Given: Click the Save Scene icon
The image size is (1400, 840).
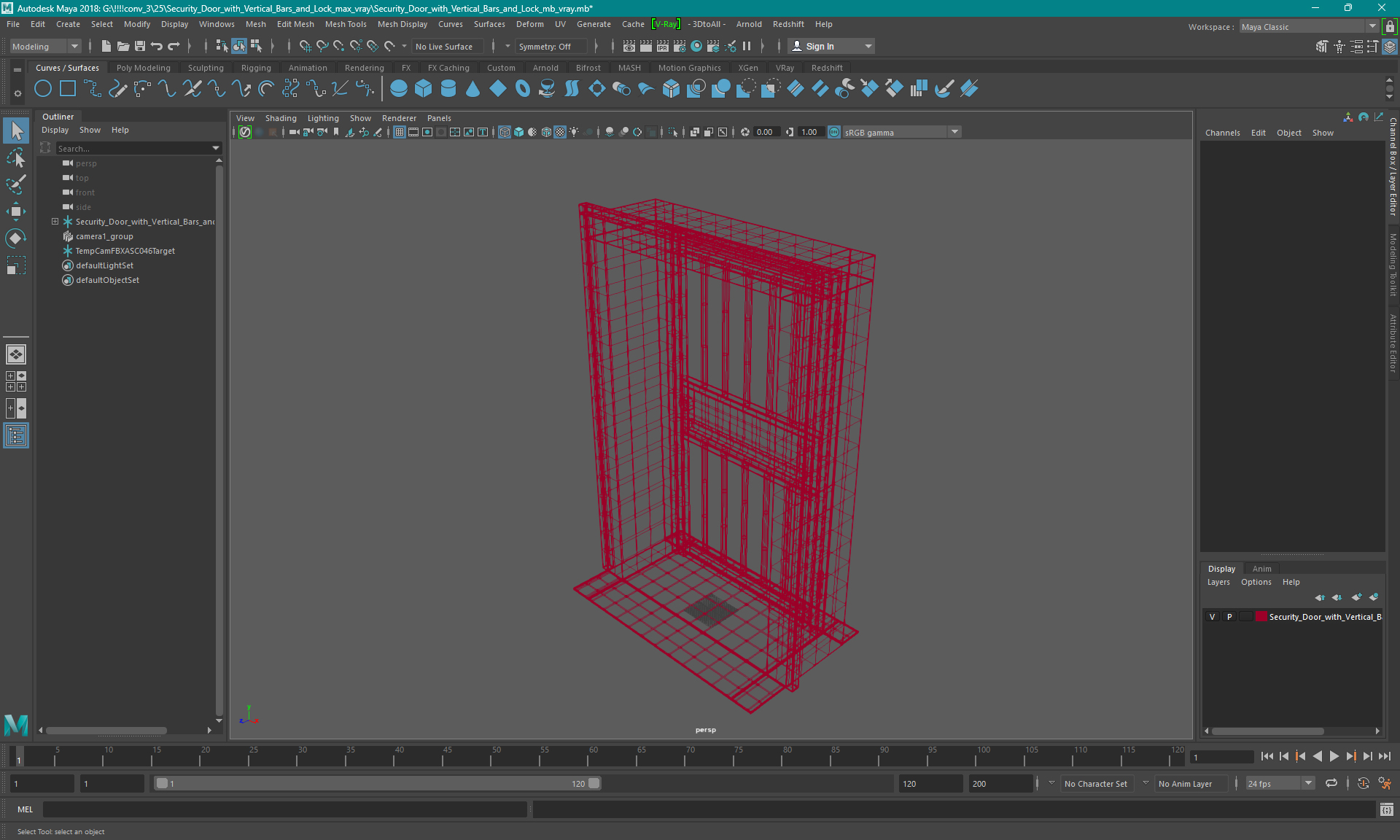Looking at the screenshot, I should point(140,46).
